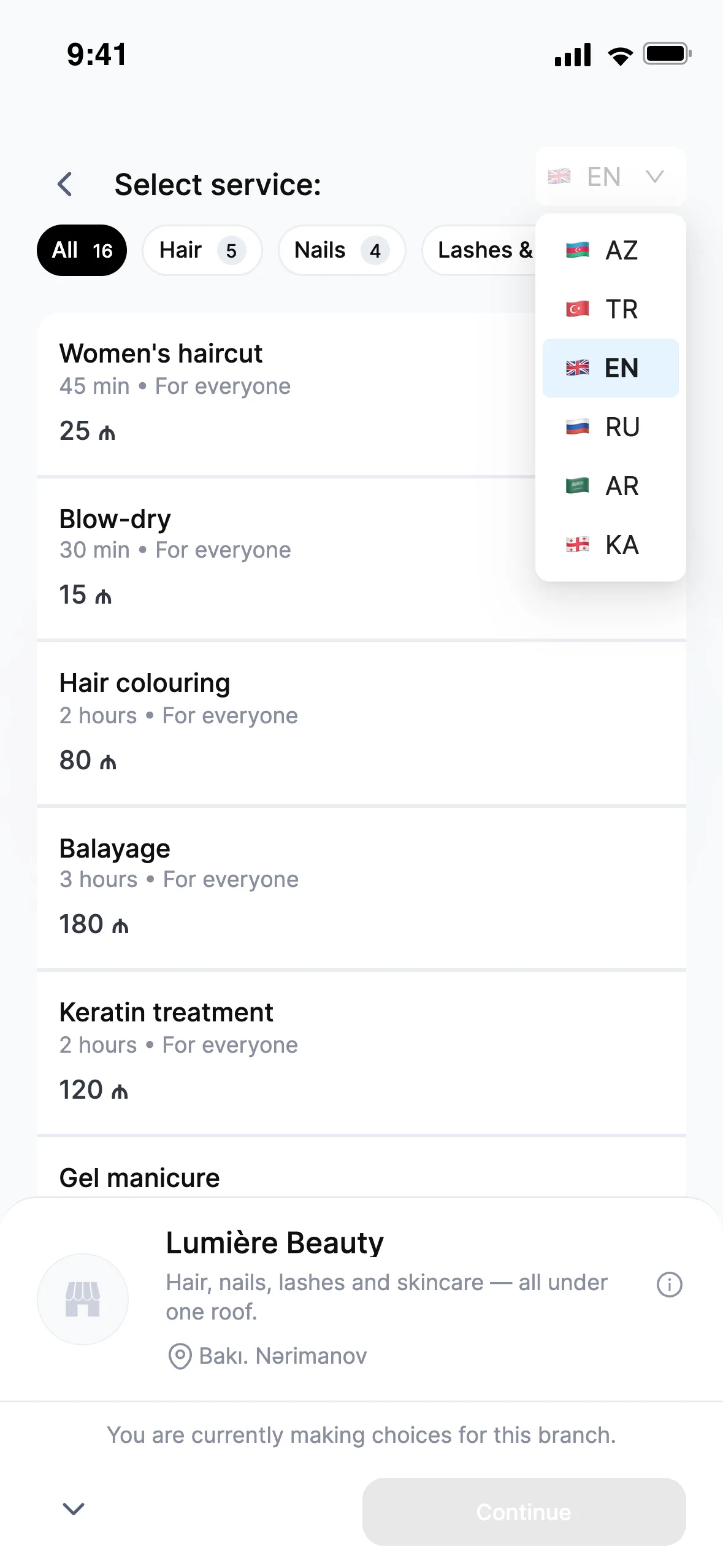The width and height of the screenshot is (723, 1568).
Task: Select the Azerbaijan flag AZ option
Action: (610, 250)
